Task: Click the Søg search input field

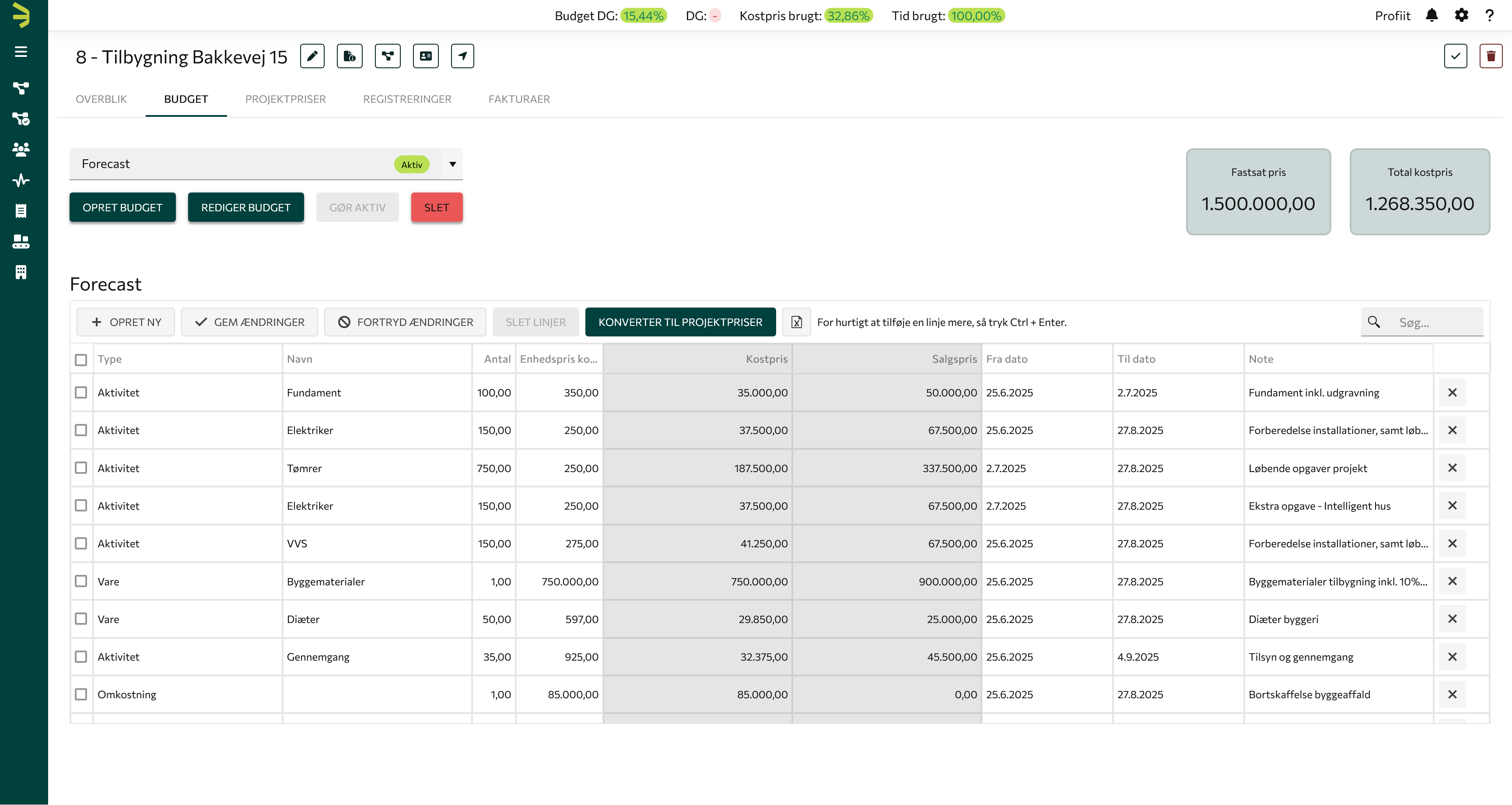Action: (x=1435, y=322)
